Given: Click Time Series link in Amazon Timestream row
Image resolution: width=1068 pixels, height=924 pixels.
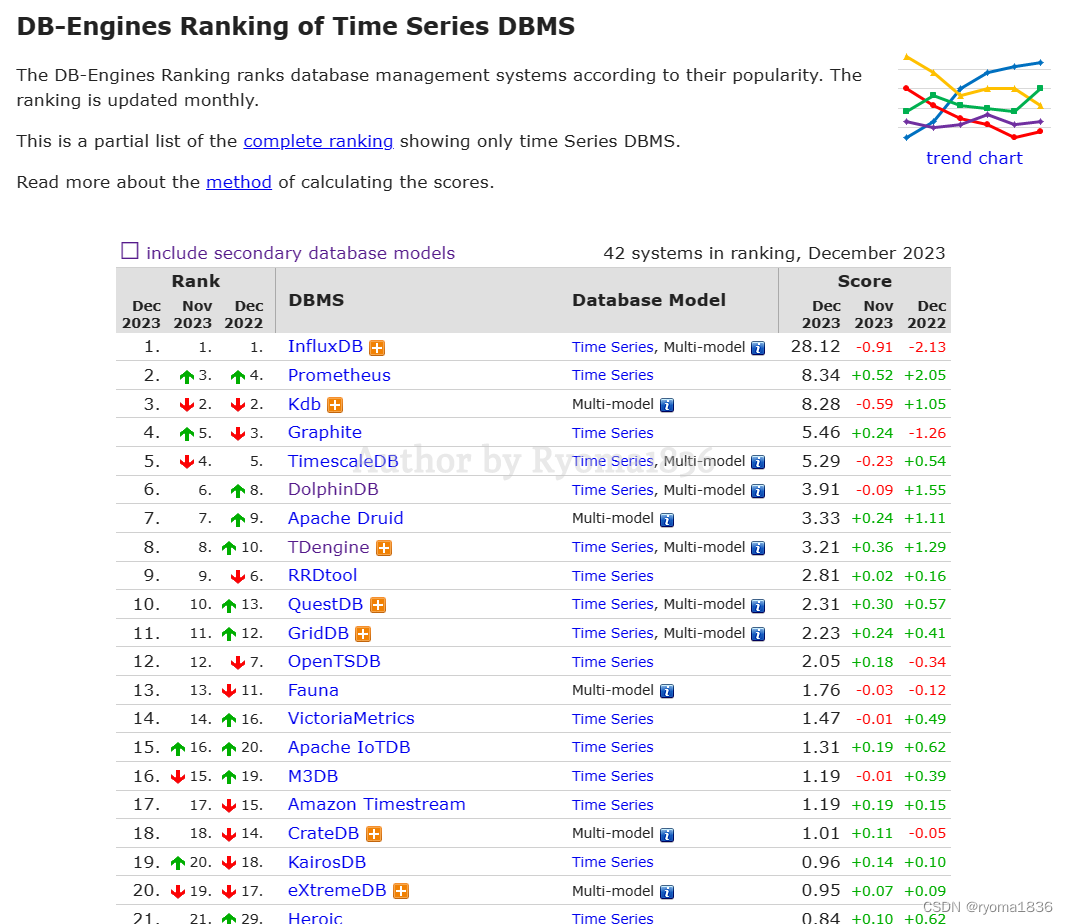Looking at the screenshot, I should click(x=612, y=805).
